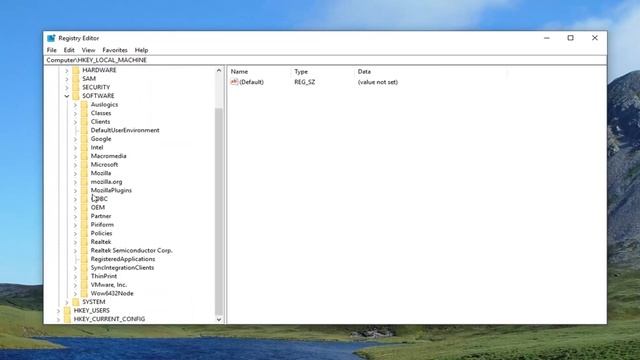
Task: Select the Realtek Semiconductor Corp. key
Action: click(x=131, y=251)
